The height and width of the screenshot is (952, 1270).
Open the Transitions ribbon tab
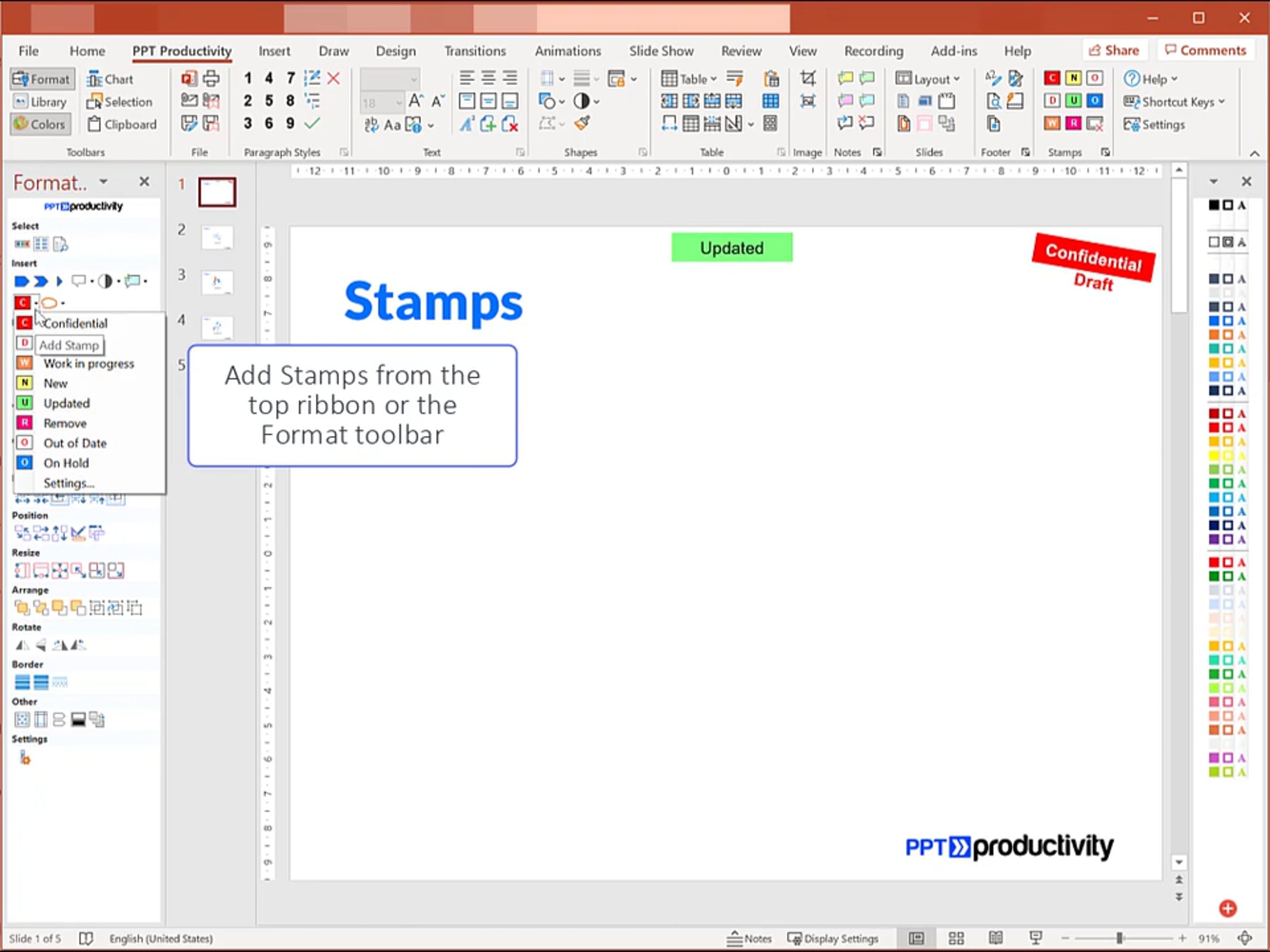(x=475, y=51)
